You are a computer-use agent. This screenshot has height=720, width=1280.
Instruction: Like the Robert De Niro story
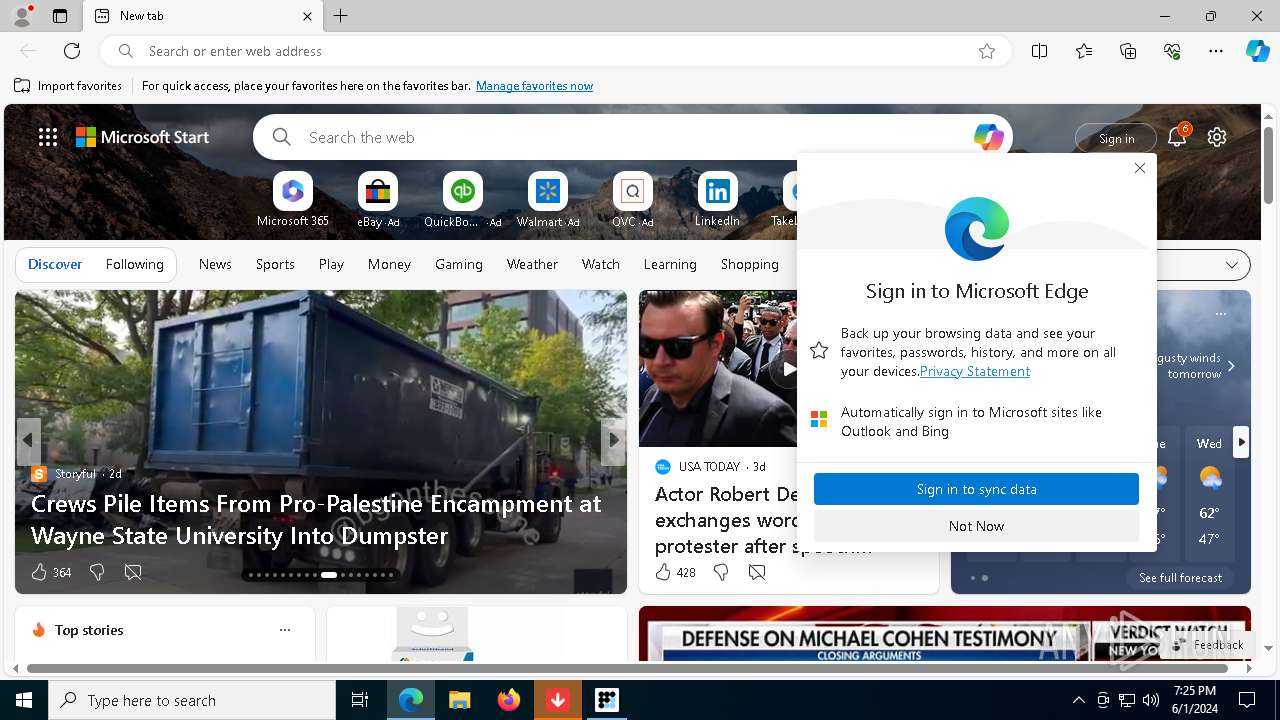click(x=675, y=572)
